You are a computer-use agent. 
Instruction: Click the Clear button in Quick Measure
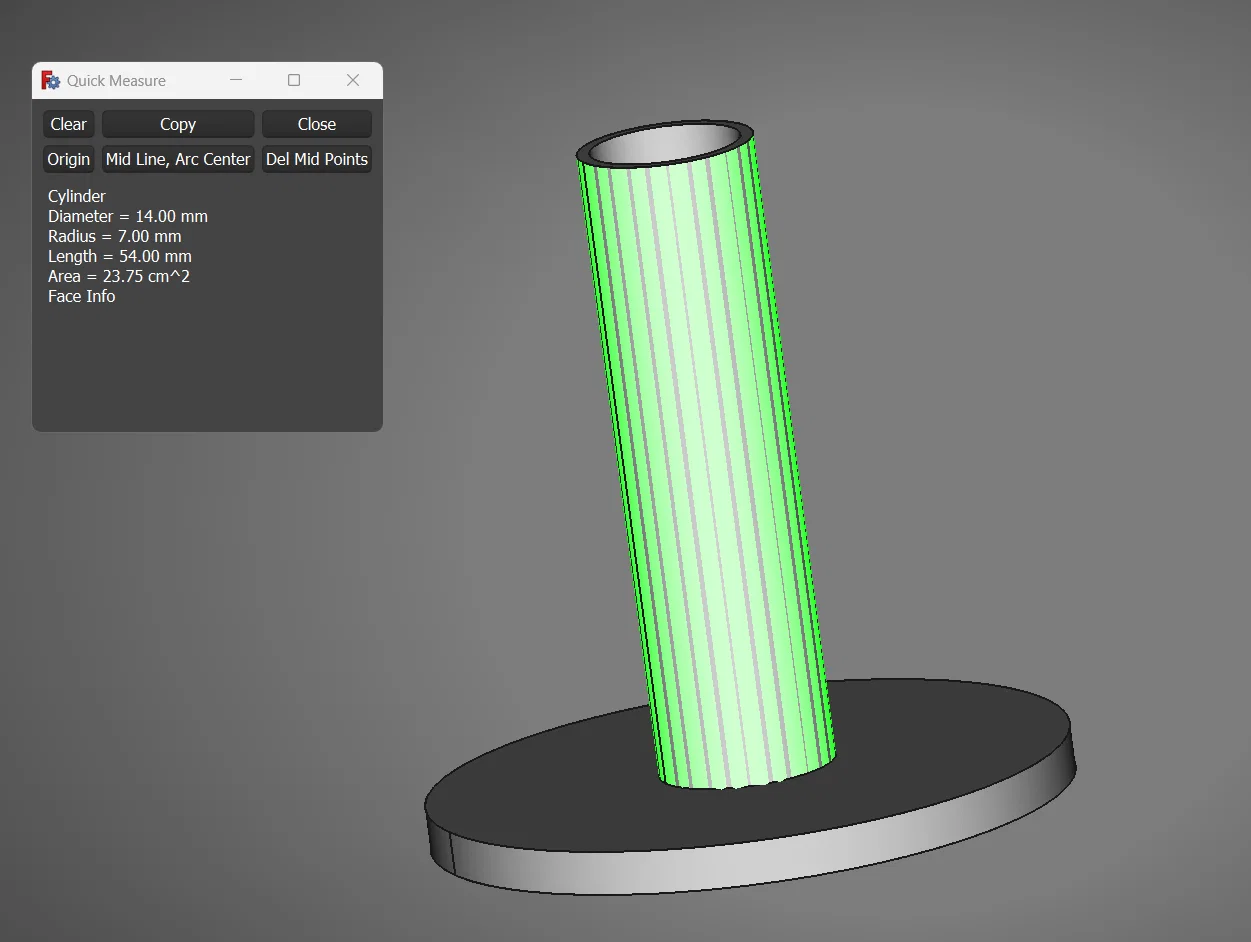pyautogui.click(x=68, y=124)
